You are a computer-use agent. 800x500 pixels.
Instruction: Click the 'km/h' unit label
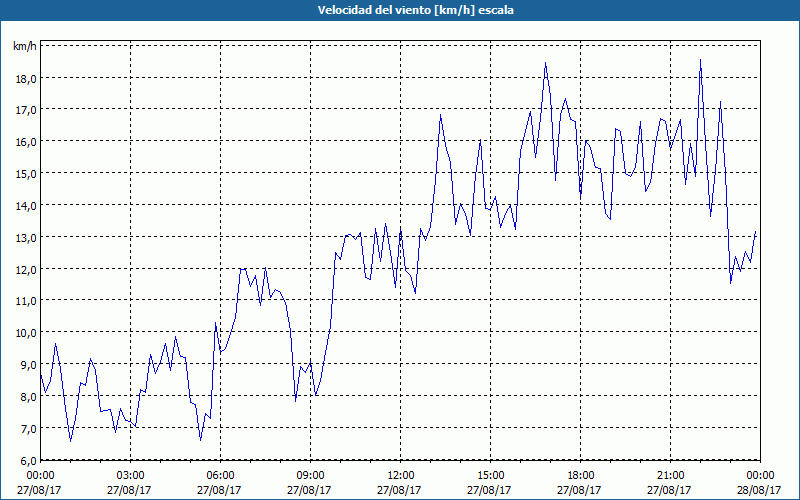[x=24, y=46]
